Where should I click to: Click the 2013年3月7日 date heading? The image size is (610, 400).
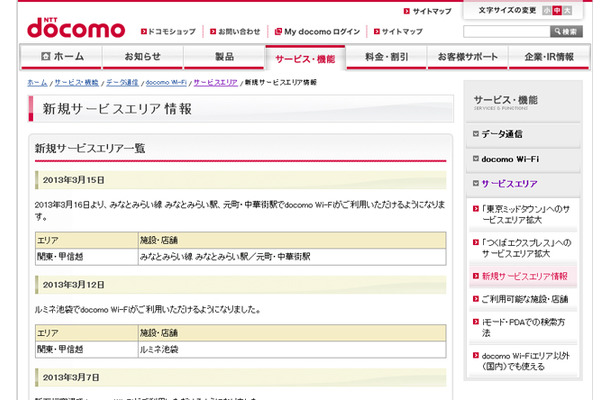(x=71, y=377)
